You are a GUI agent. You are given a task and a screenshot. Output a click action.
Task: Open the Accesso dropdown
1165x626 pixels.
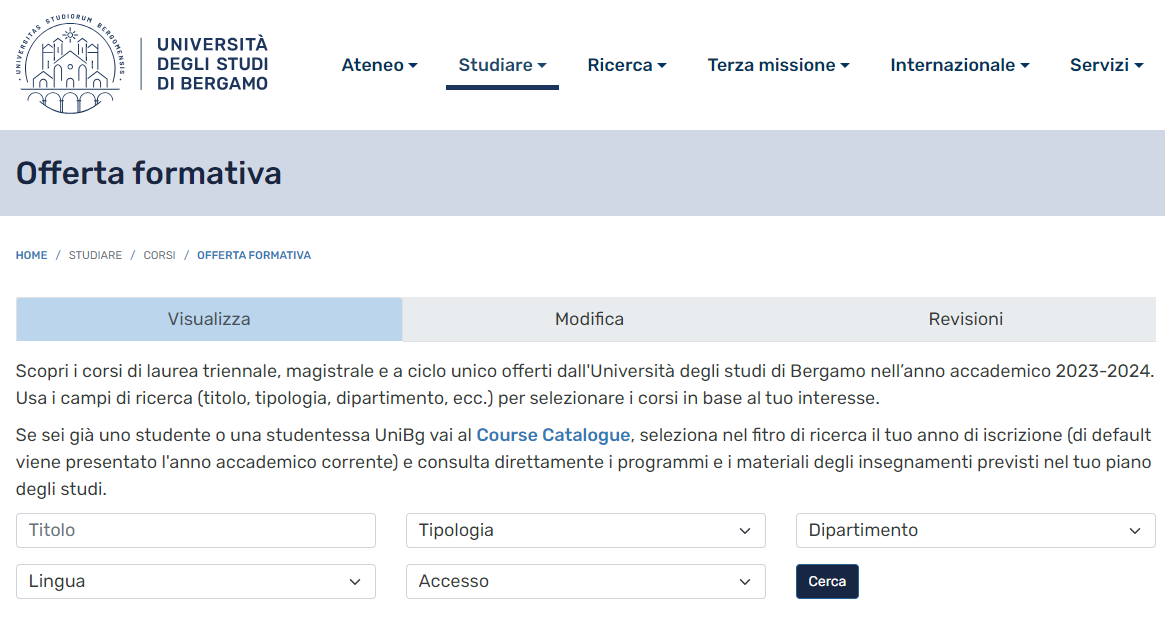[585, 581]
